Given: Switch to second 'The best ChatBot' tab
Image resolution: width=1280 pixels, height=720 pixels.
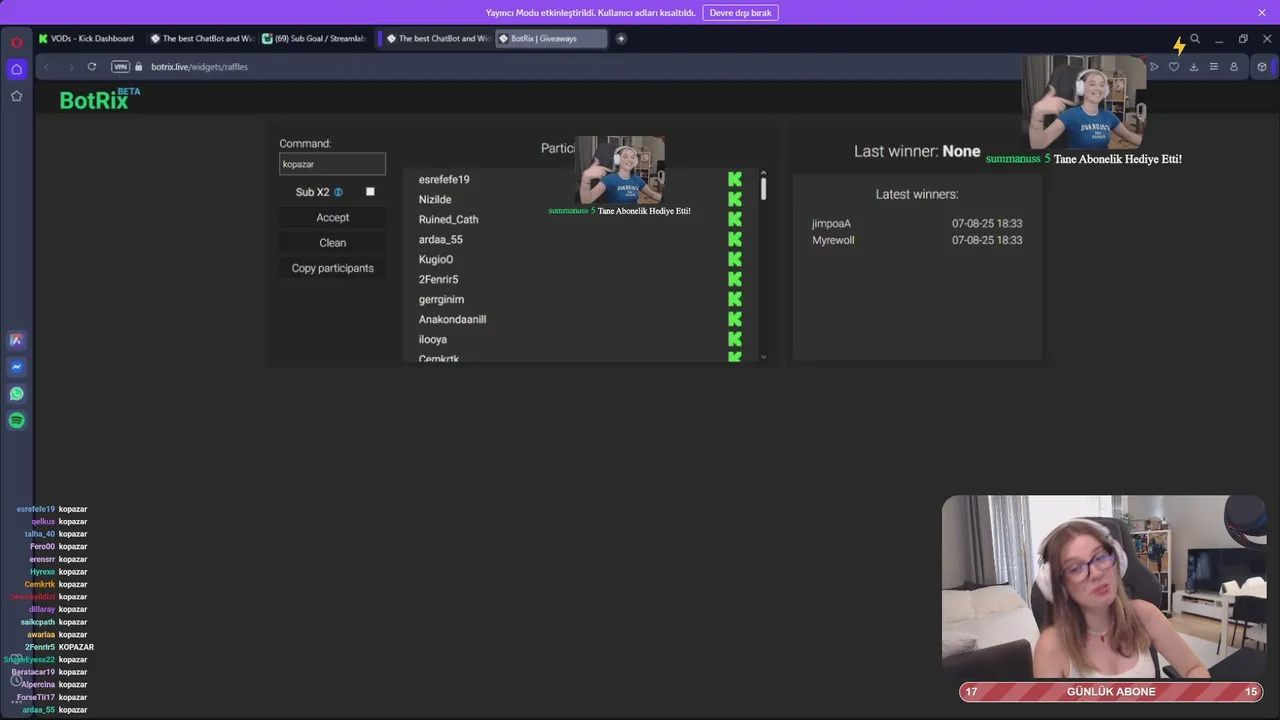Looking at the screenshot, I should point(438,39).
